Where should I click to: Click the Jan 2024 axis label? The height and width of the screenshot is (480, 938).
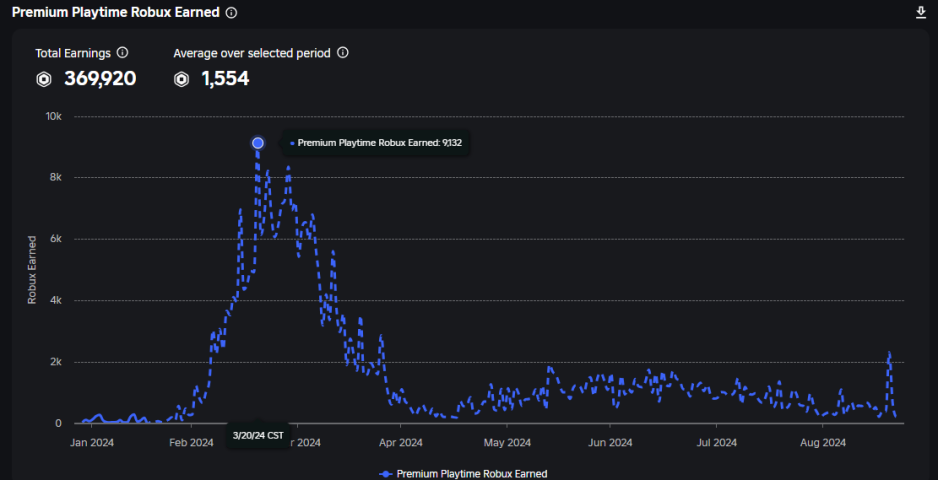91,442
